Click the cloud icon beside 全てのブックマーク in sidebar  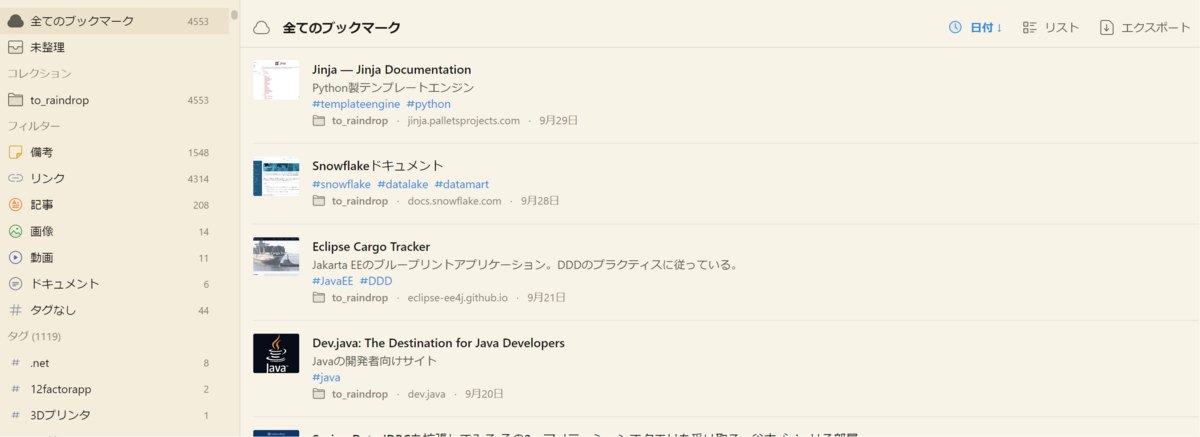coord(15,20)
